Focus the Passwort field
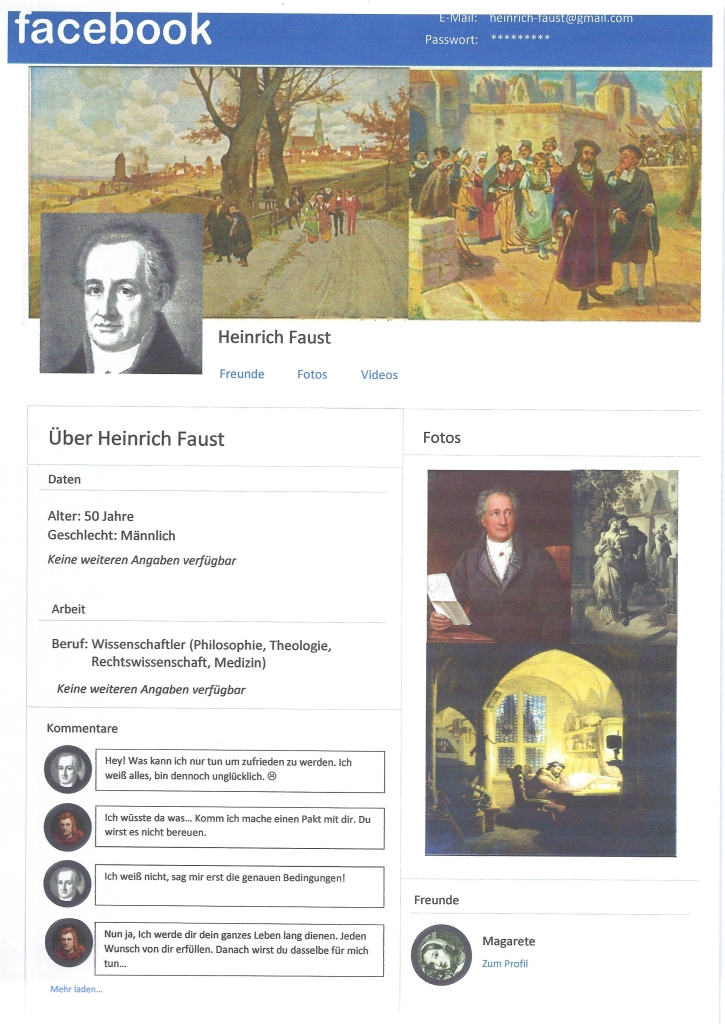 pos(521,39)
